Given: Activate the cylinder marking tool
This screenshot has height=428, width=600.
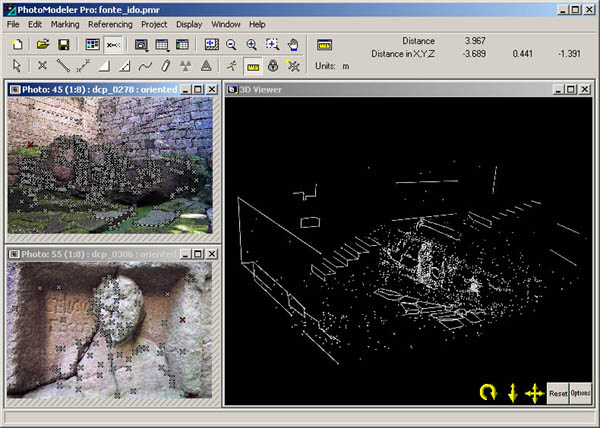Looking at the screenshot, I should pos(165,66).
